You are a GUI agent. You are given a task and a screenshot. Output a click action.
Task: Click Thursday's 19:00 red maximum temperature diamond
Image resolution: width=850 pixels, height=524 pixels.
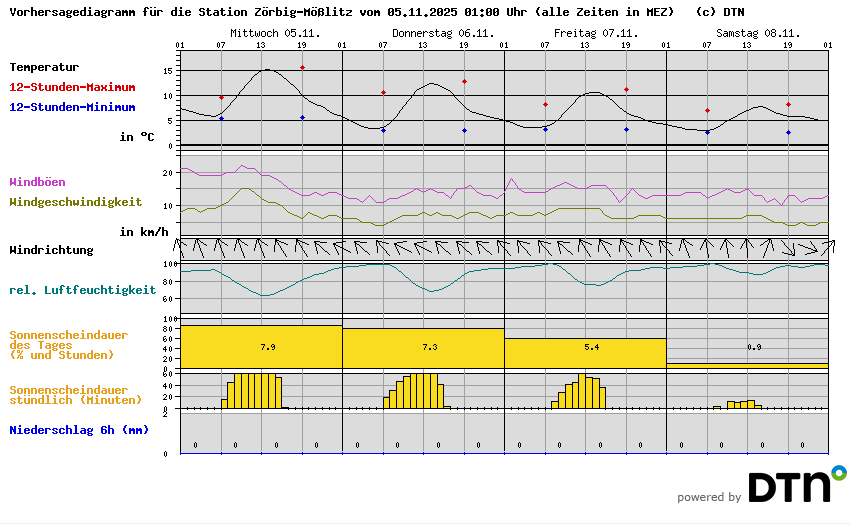(x=464, y=82)
